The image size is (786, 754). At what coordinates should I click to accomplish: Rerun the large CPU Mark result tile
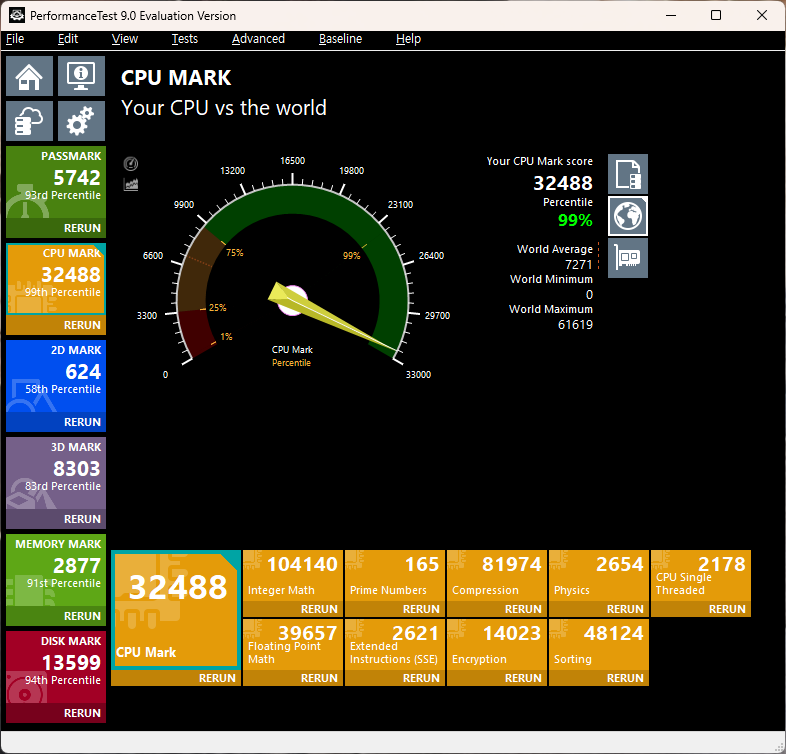[176, 678]
